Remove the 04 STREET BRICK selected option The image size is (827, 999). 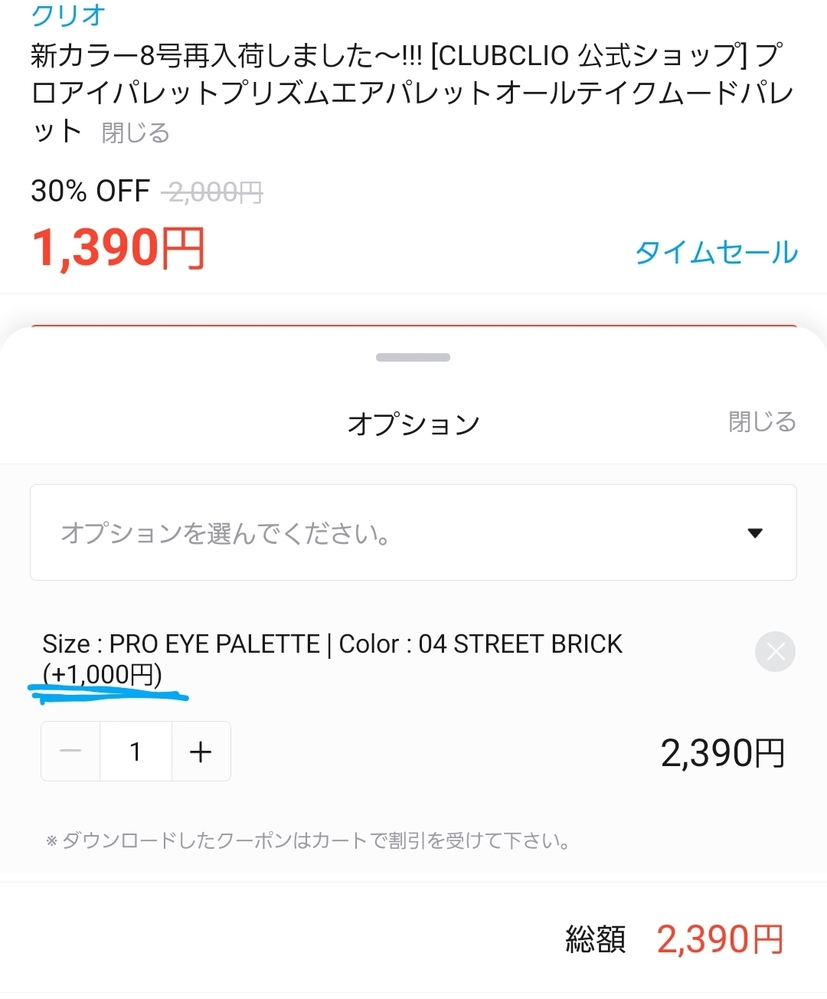pos(775,652)
